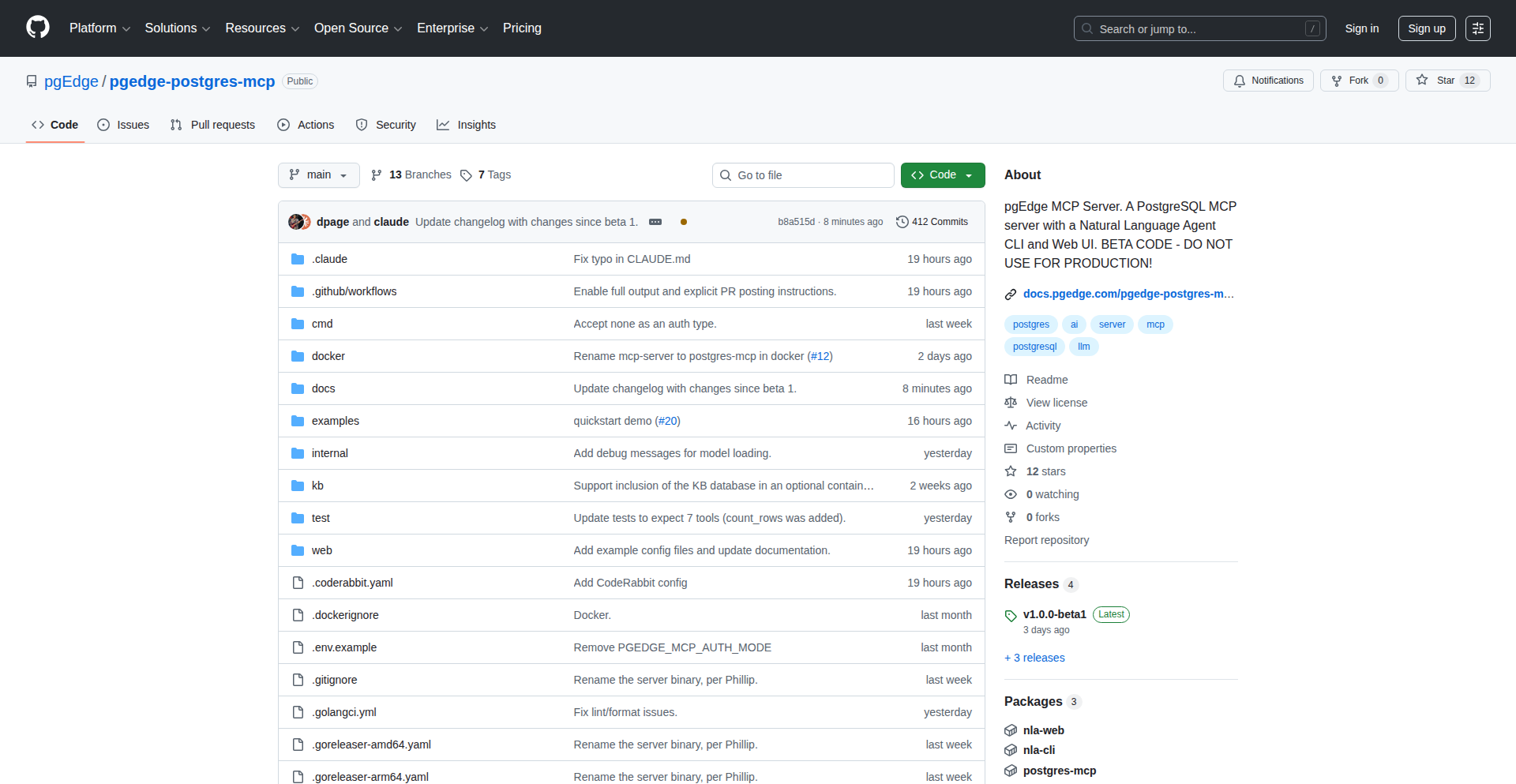Image resolution: width=1516 pixels, height=784 pixels.
Task: Click the View license scales icon
Action: click(x=1011, y=403)
